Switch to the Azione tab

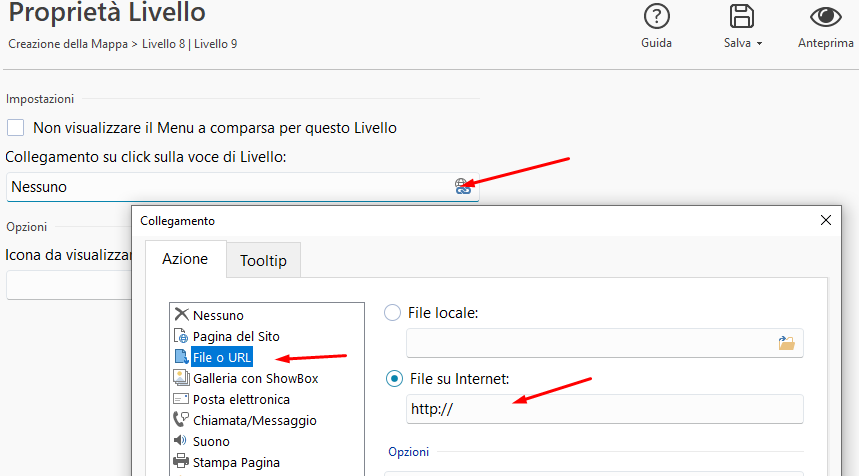pyautogui.click(x=185, y=259)
